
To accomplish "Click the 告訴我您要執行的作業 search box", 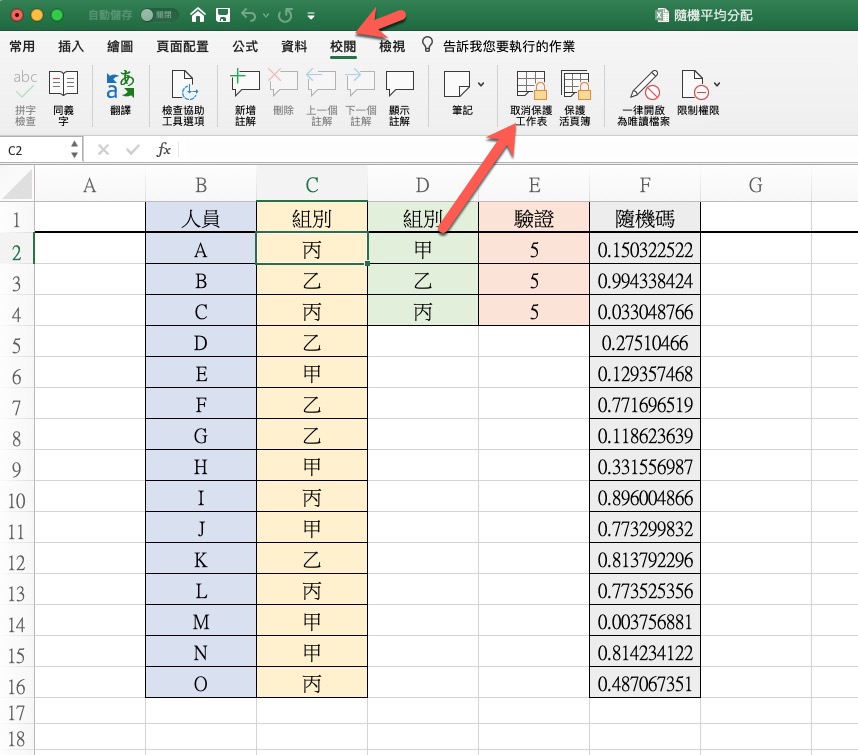I will pos(508,47).
